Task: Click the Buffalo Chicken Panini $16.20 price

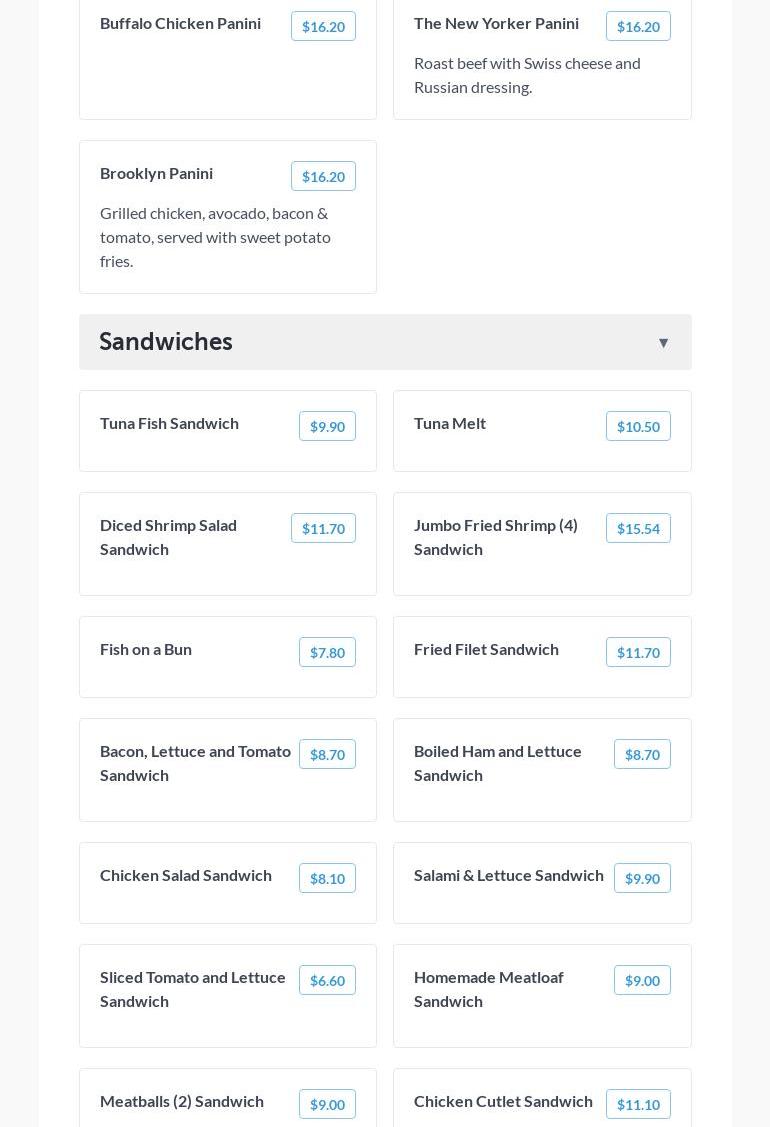Action: [x=323, y=27]
